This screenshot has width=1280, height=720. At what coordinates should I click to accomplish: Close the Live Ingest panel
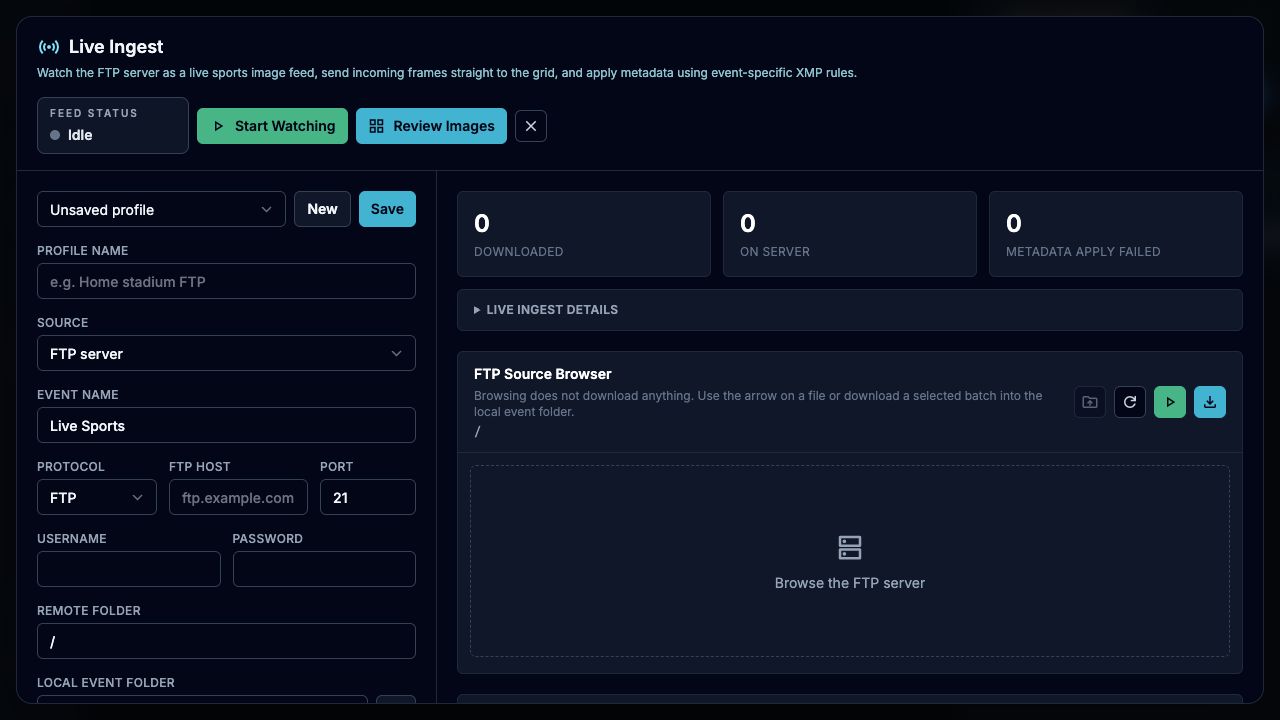(531, 126)
